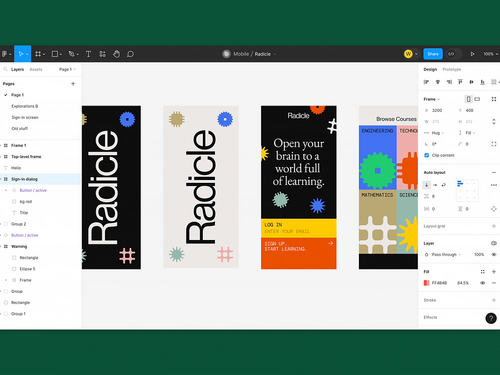This screenshot has width=500, height=375.
Task: Open the Resources tool
Action: (x=102, y=54)
